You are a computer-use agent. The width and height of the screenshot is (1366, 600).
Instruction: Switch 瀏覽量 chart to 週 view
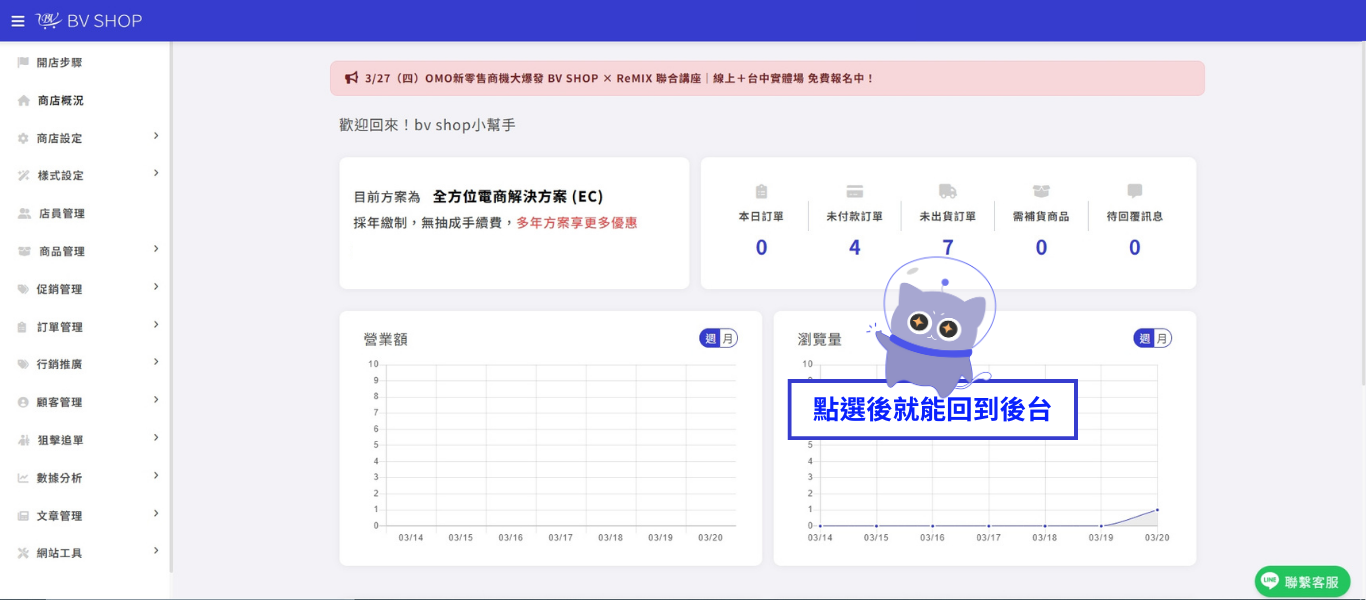point(1145,338)
